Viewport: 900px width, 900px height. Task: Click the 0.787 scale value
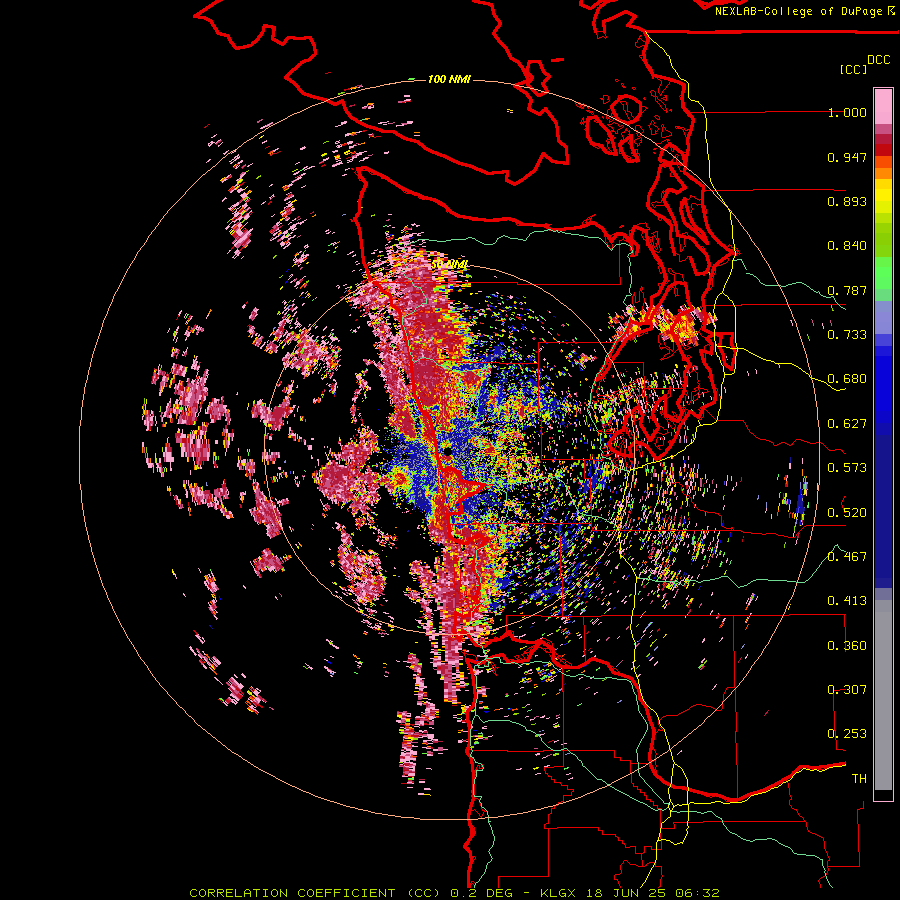click(847, 290)
